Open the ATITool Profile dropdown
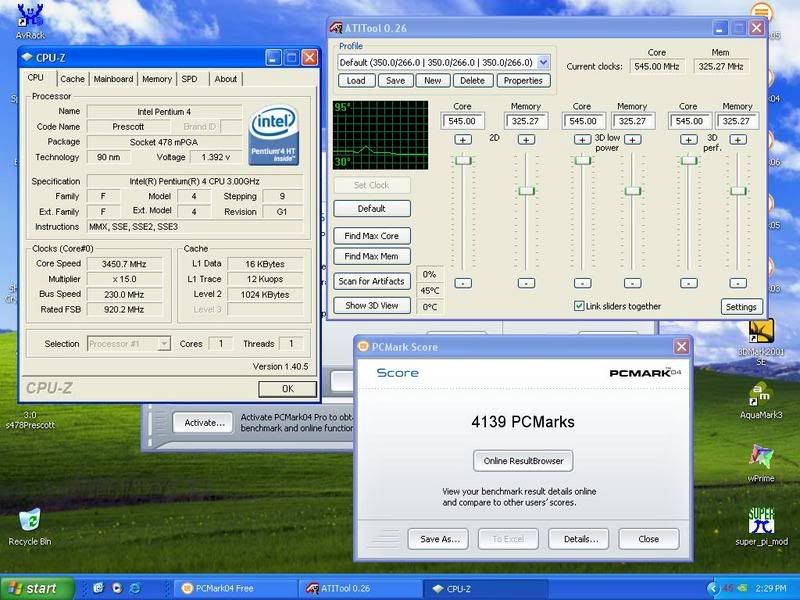The width and height of the screenshot is (800, 600). [543, 62]
